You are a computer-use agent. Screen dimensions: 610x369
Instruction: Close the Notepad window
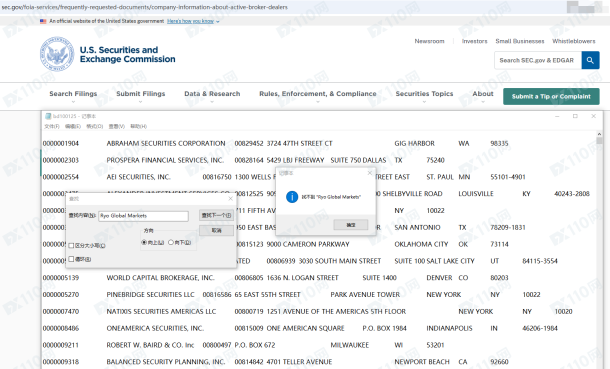click(x=593, y=116)
